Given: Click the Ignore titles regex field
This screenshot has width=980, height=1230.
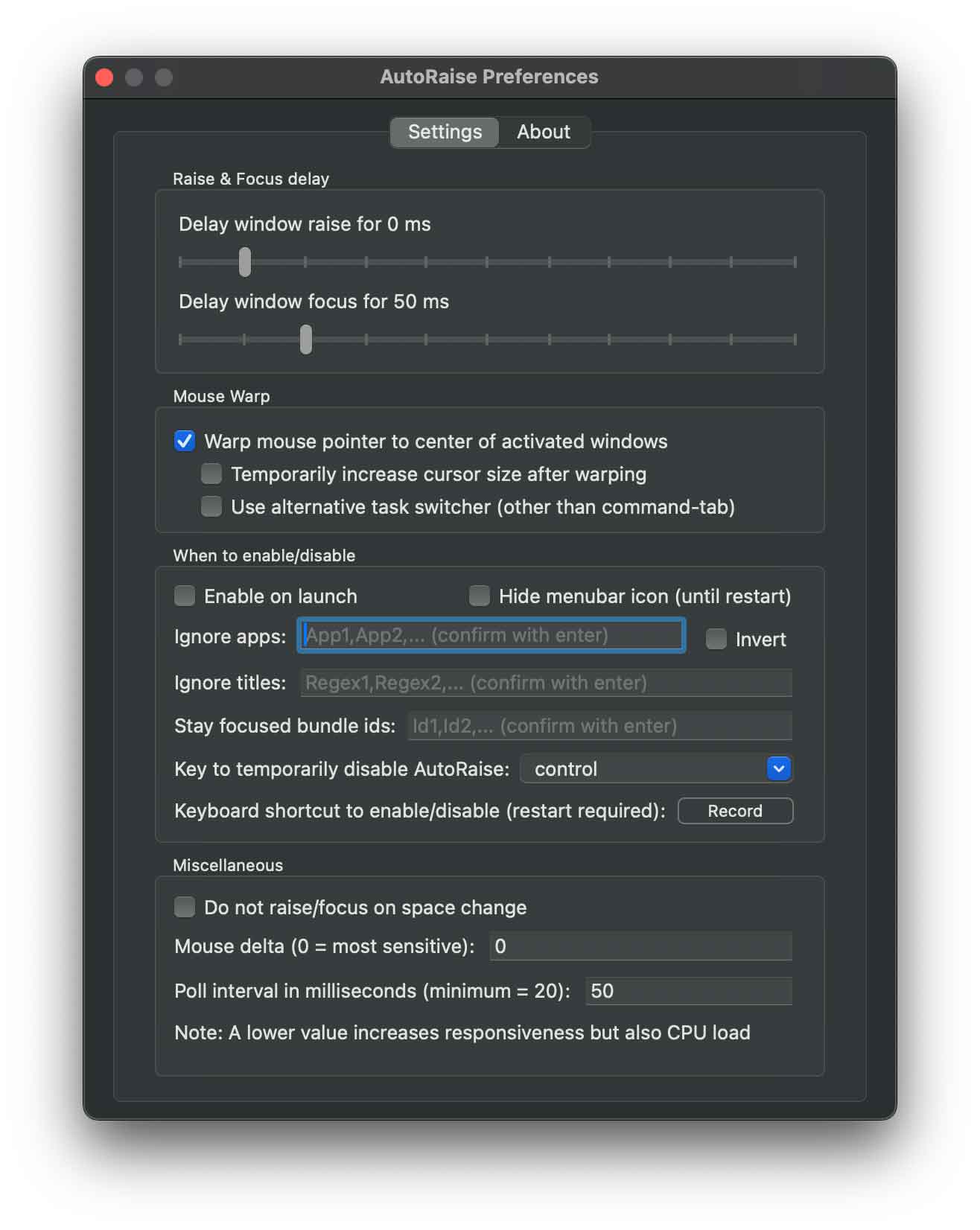Looking at the screenshot, I should [x=546, y=683].
